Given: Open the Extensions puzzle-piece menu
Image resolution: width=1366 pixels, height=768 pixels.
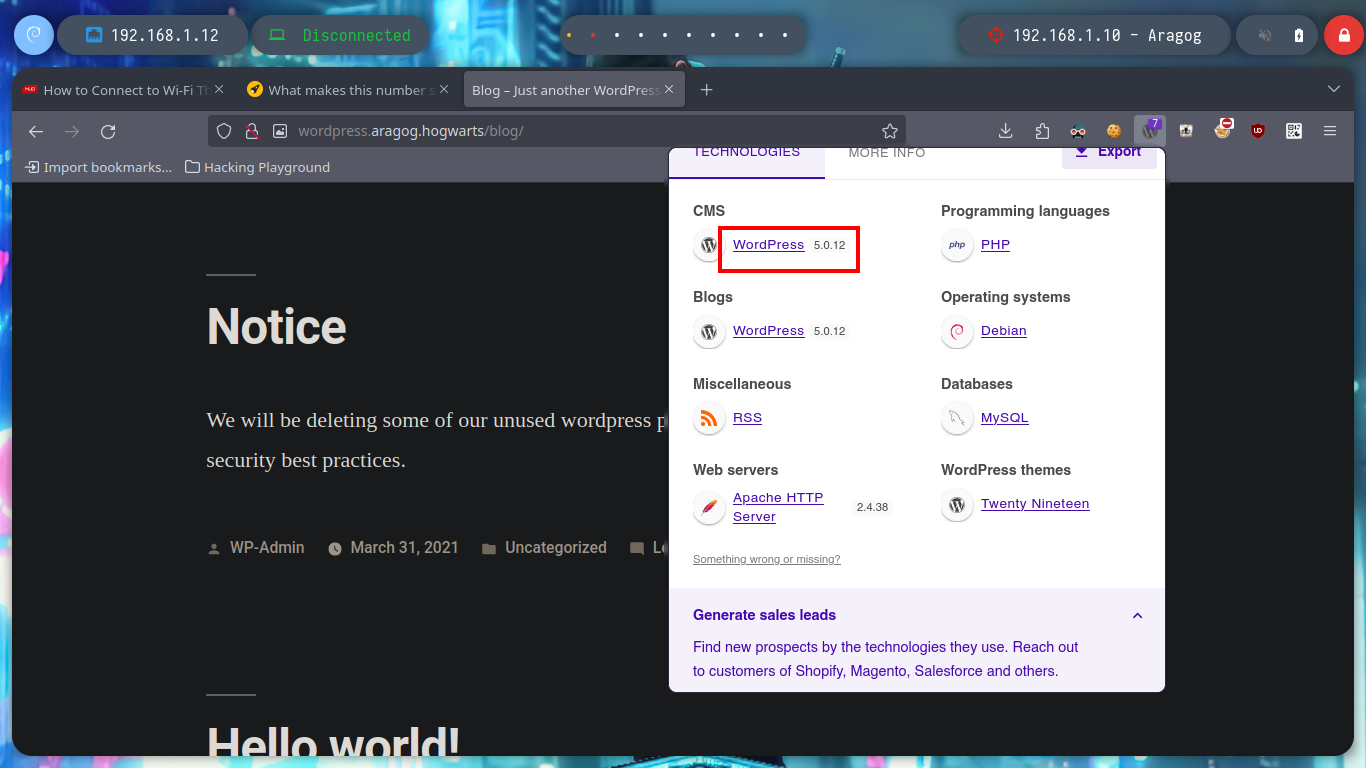Looking at the screenshot, I should pyautogui.click(x=1042, y=131).
